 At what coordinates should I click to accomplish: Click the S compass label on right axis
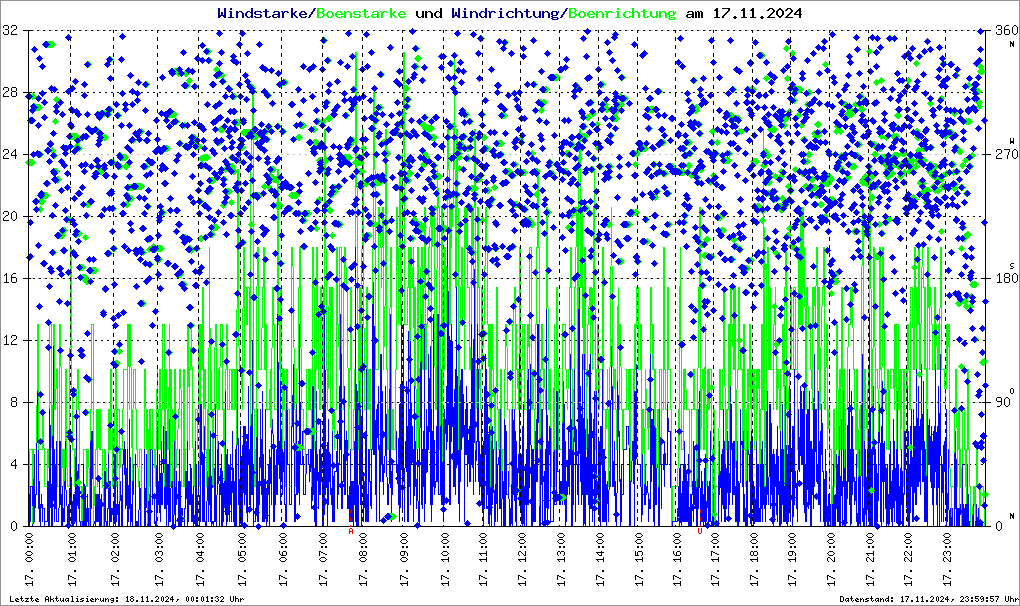[1012, 266]
